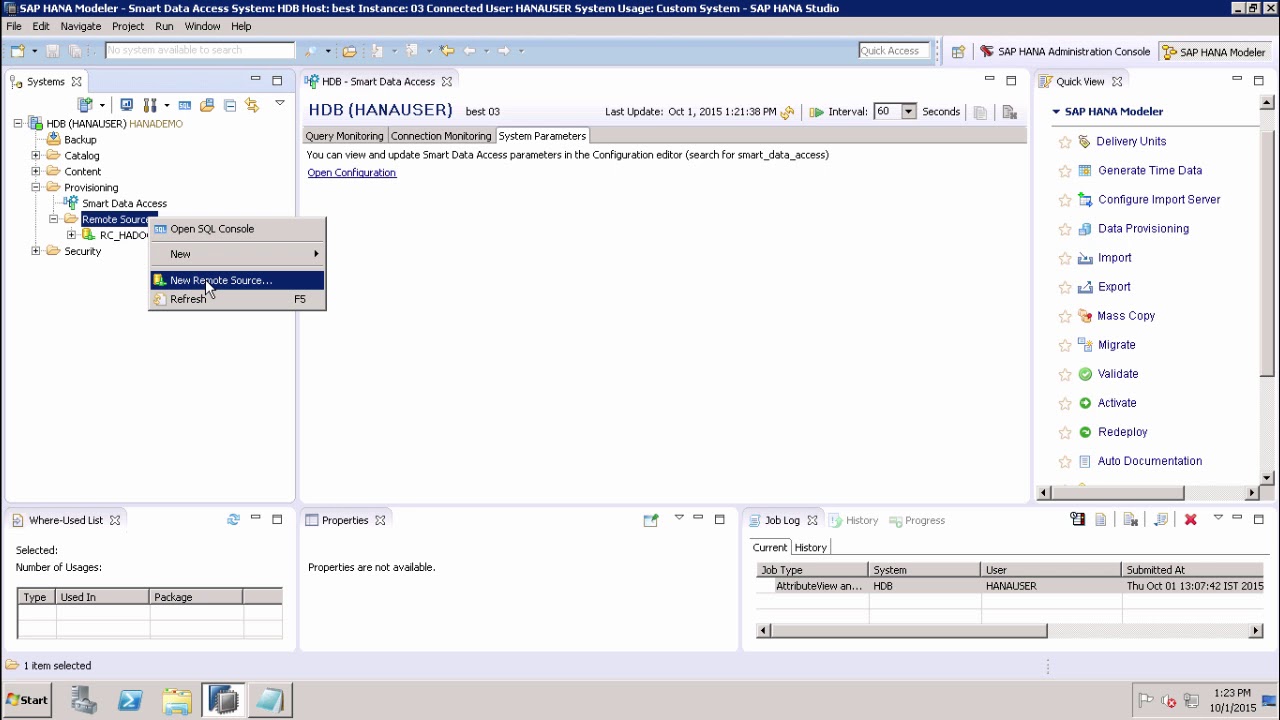Open the Progress view tab
The height and width of the screenshot is (720, 1280).
click(x=917, y=520)
